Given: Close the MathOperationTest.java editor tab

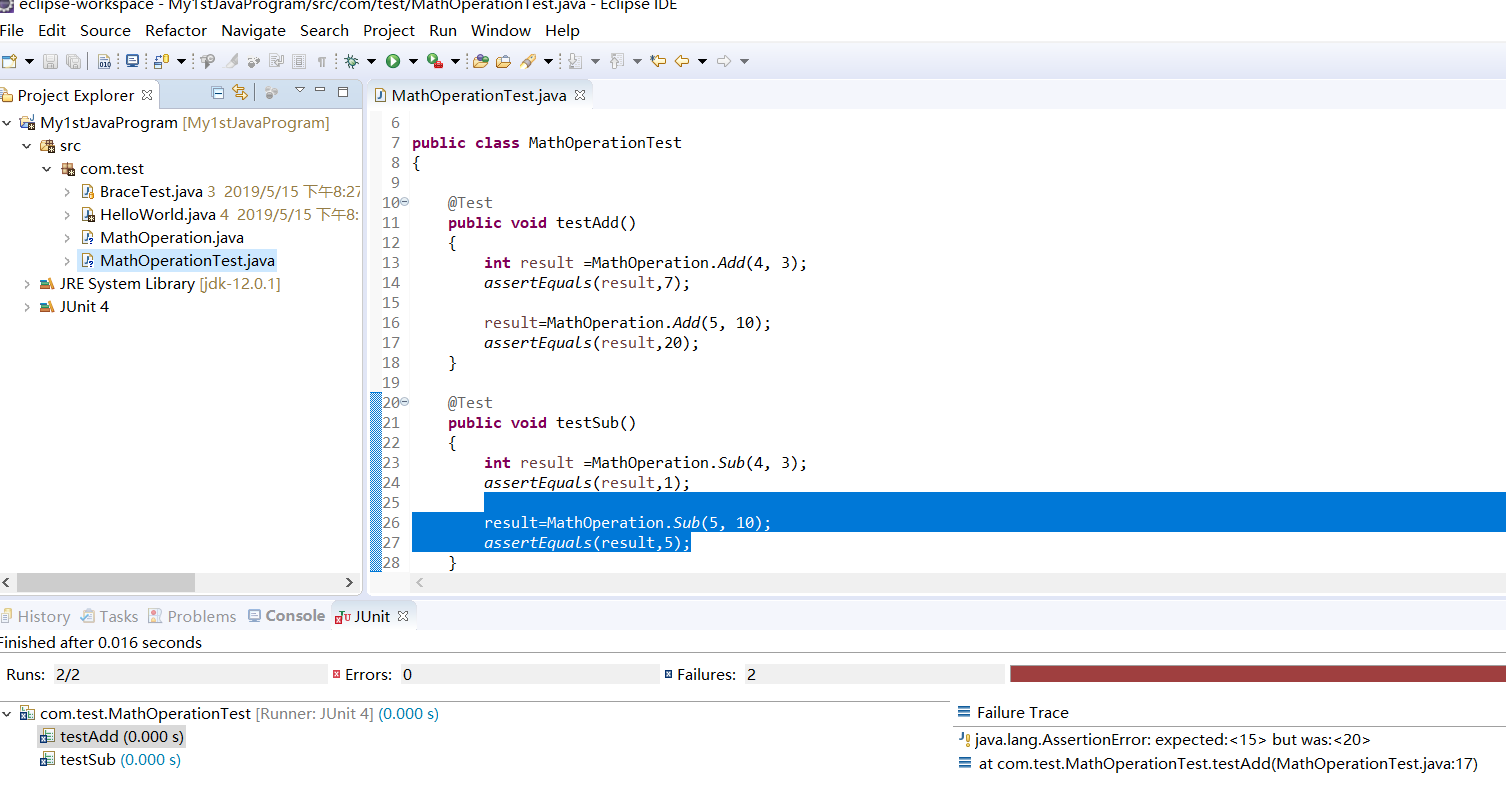Looking at the screenshot, I should 580,95.
